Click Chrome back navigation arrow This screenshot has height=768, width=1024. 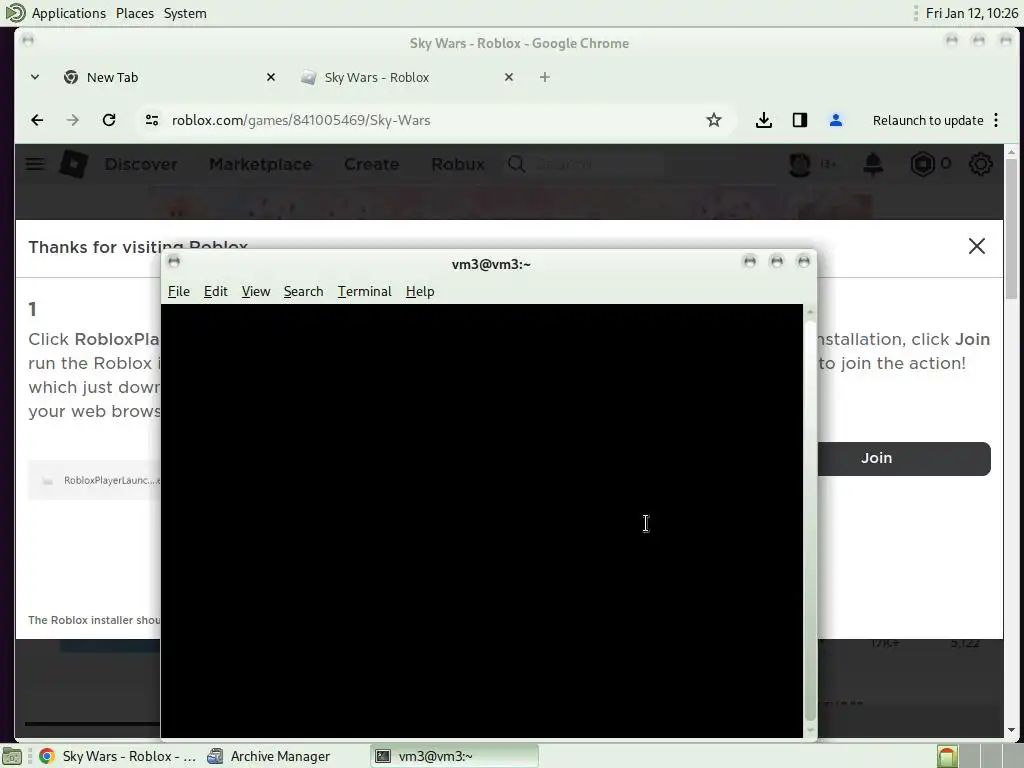(x=37, y=120)
